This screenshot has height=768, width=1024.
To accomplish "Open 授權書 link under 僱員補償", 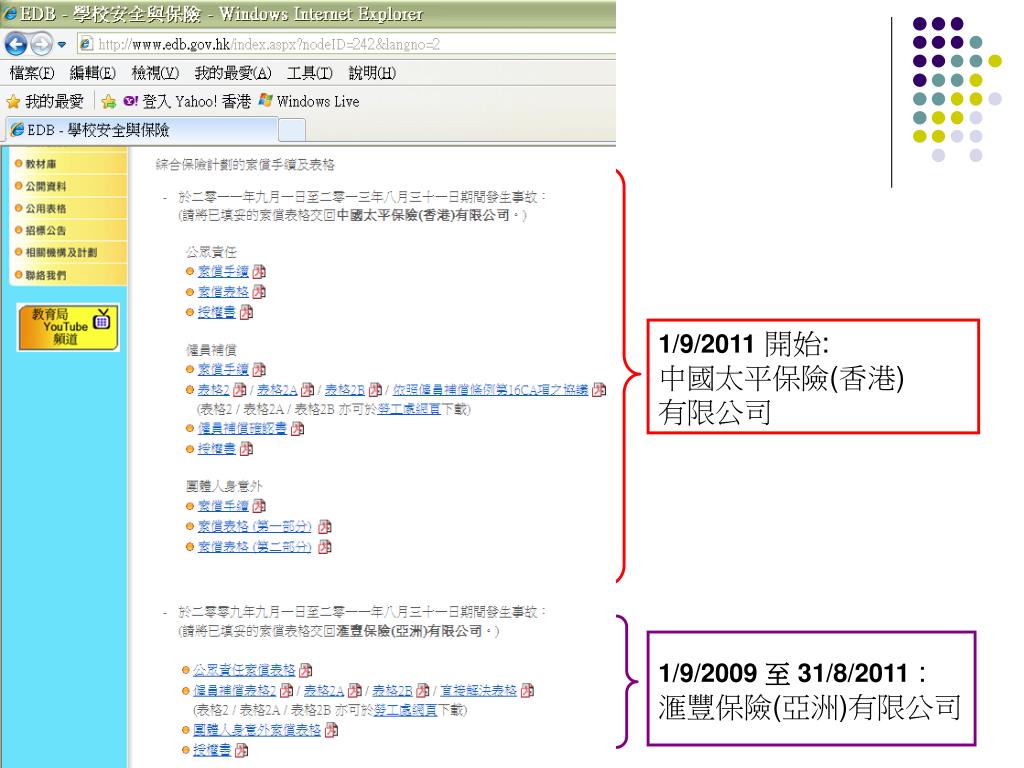I will click(217, 449).
